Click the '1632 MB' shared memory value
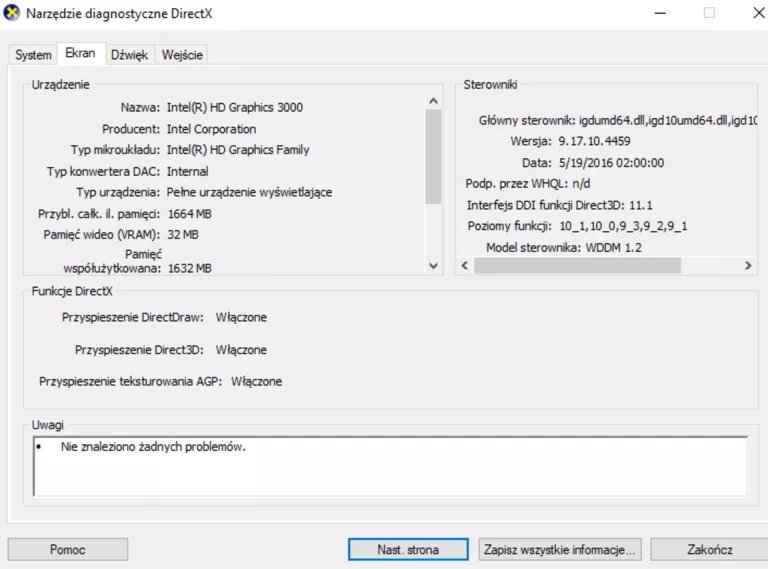 point(190,268)
